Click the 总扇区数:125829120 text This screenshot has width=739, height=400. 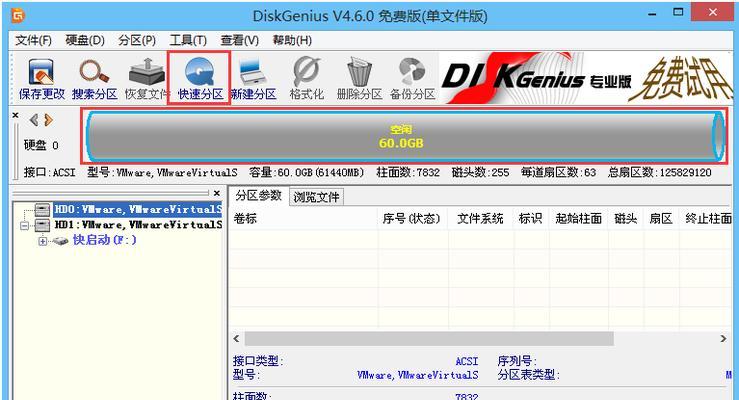point(659,172)
